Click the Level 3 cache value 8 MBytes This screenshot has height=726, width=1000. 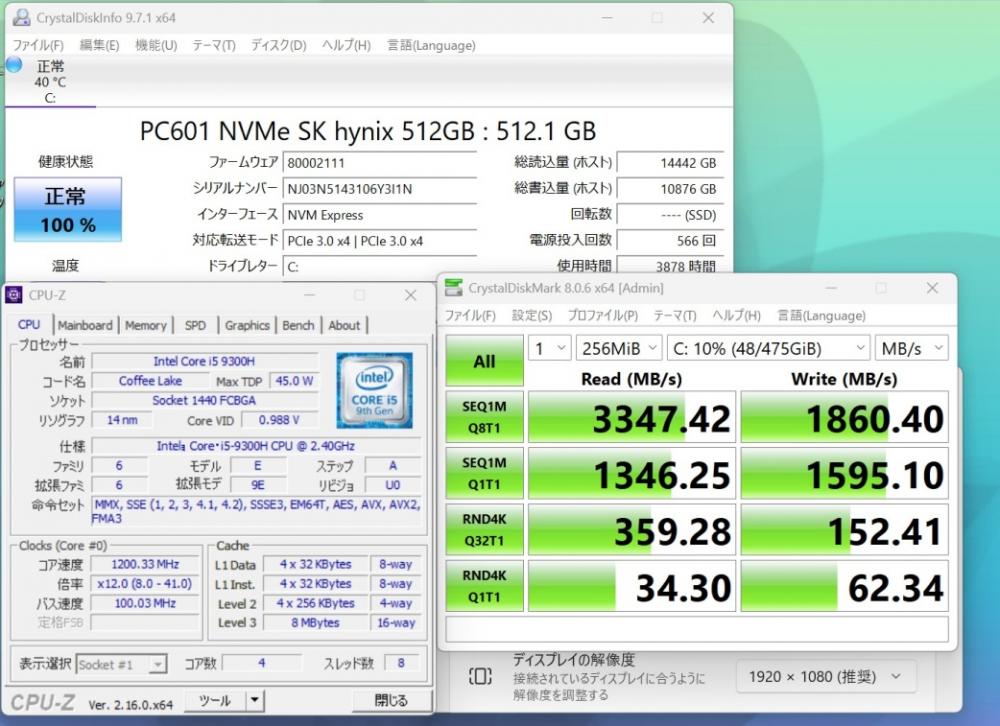[x=316, y=622]
